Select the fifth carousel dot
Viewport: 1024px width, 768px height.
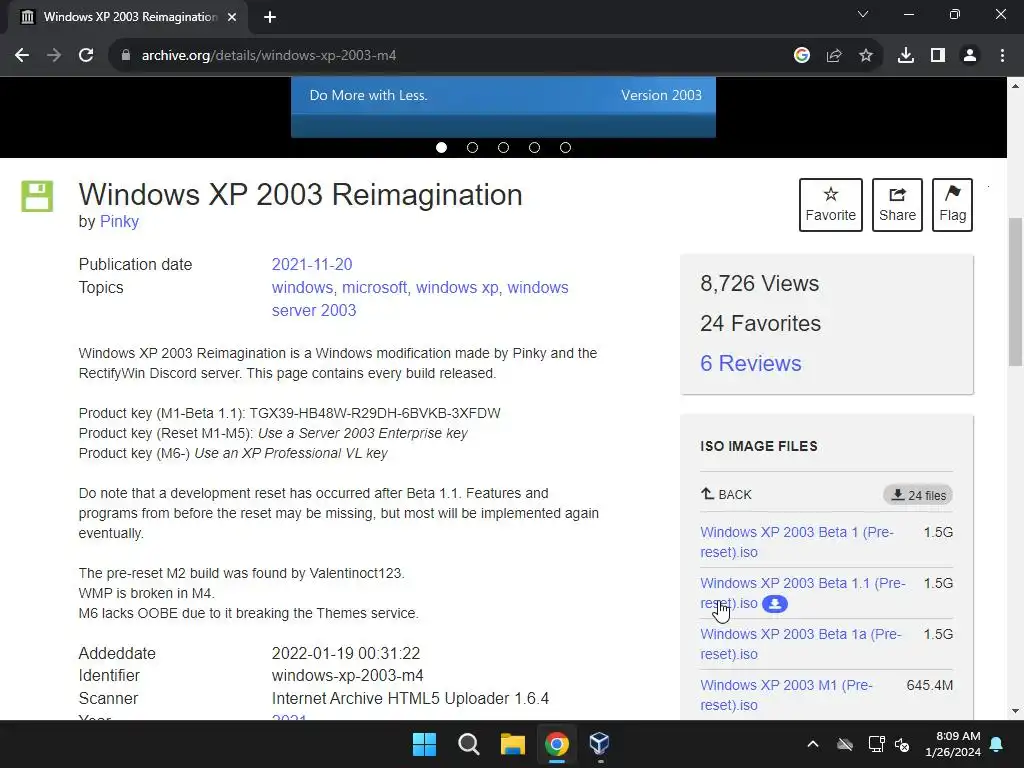tap(566, 148)
